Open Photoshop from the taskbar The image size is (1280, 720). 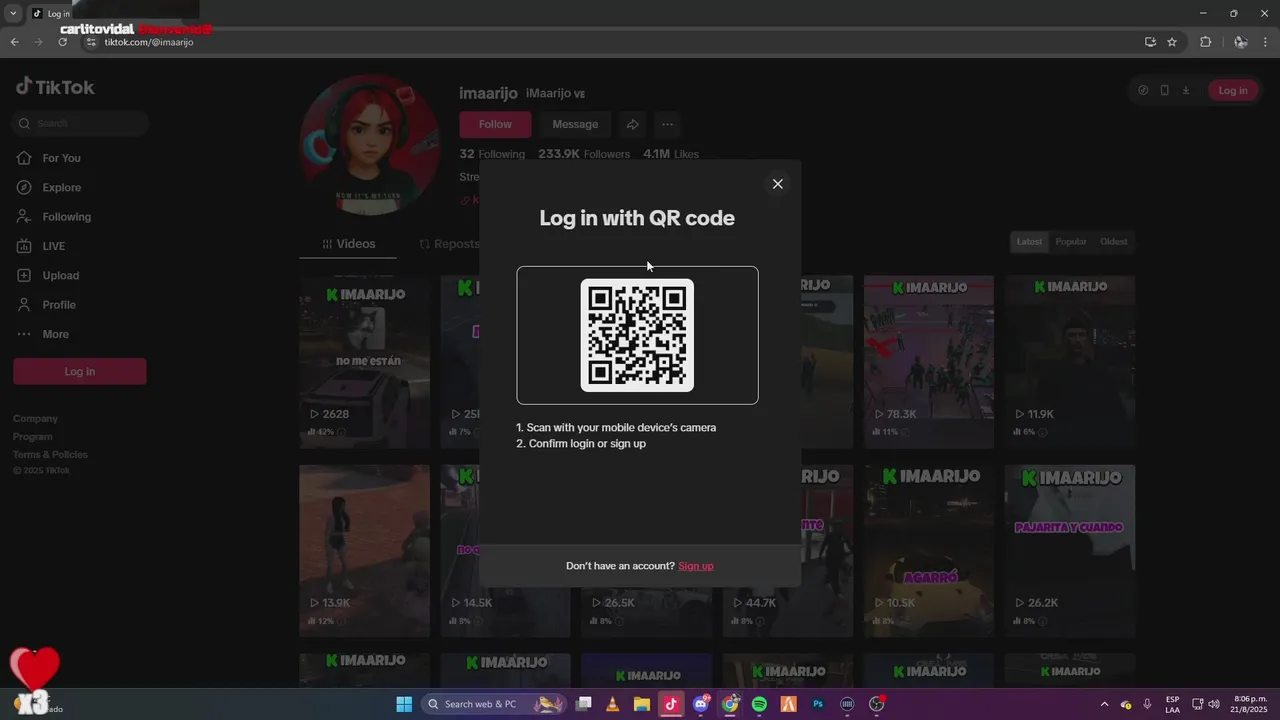point(818,704)
